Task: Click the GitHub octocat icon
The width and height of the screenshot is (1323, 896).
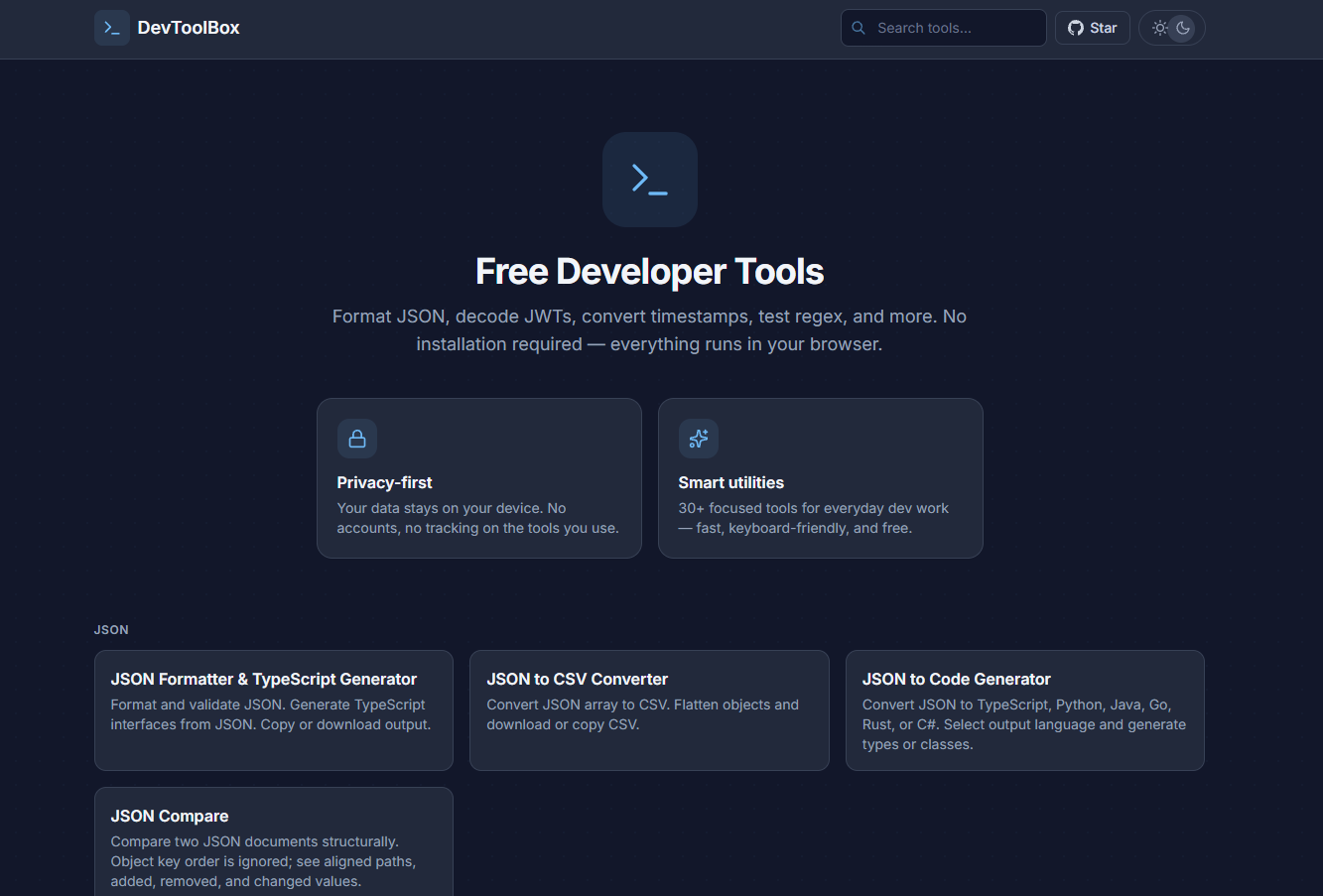Action: point(1075,28)
